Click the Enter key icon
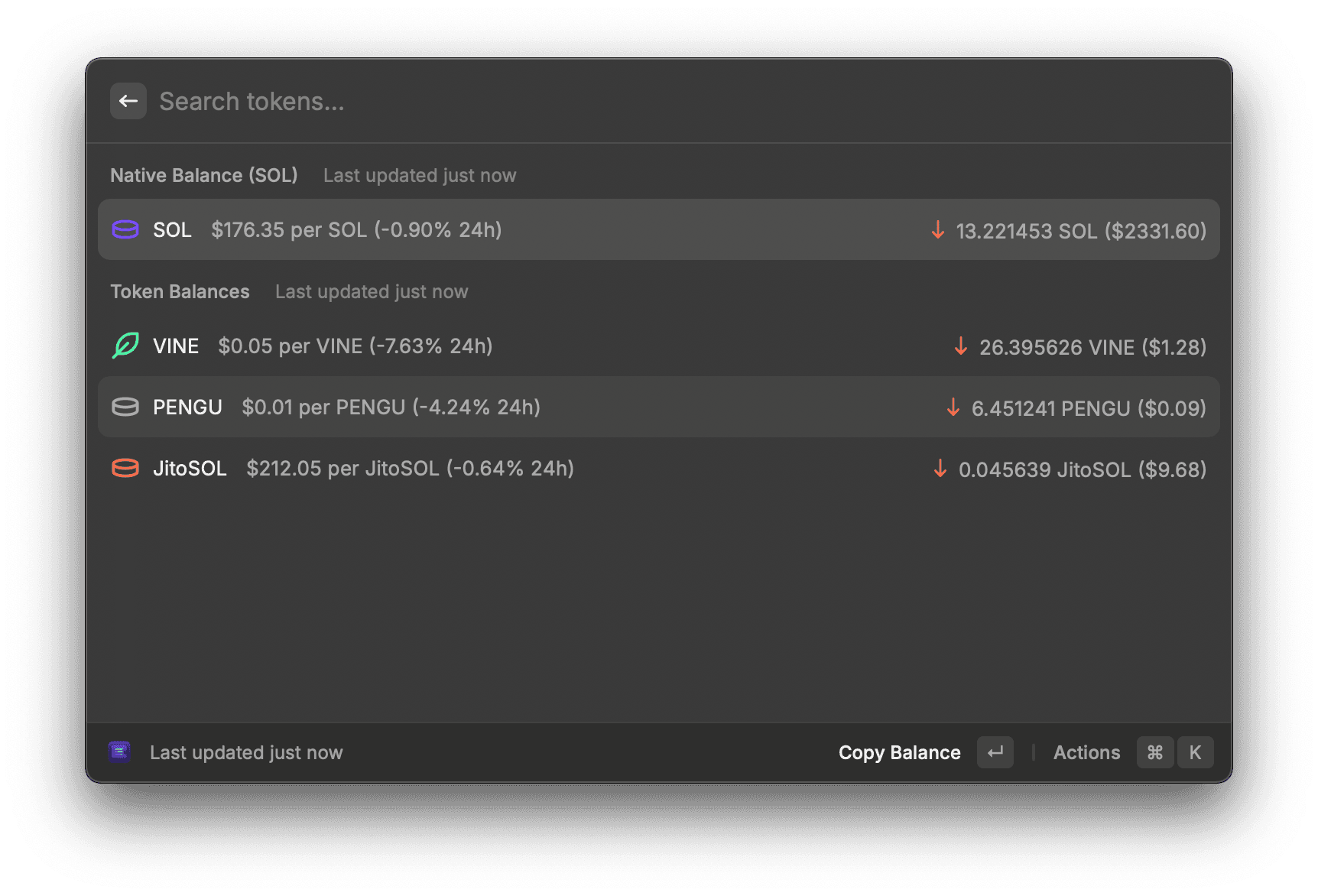This screenshot has width=1318, height=896. pyautogui.click(x=995, y=753)
